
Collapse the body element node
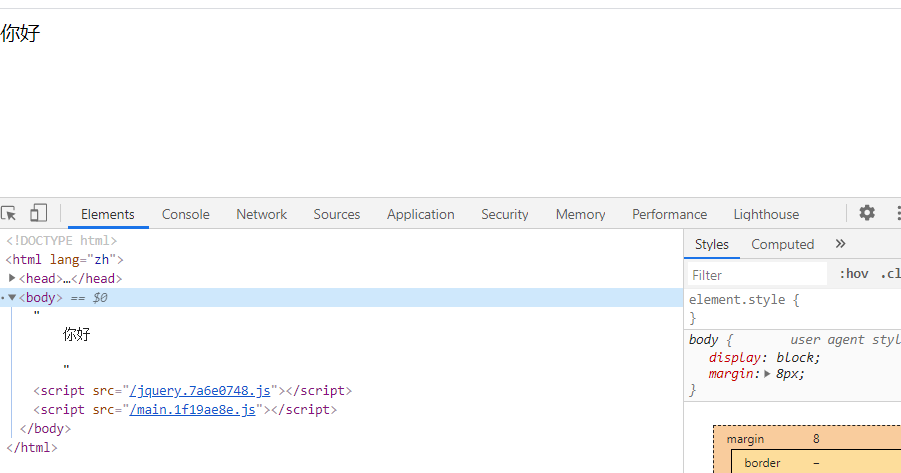[x=11, y=298]
